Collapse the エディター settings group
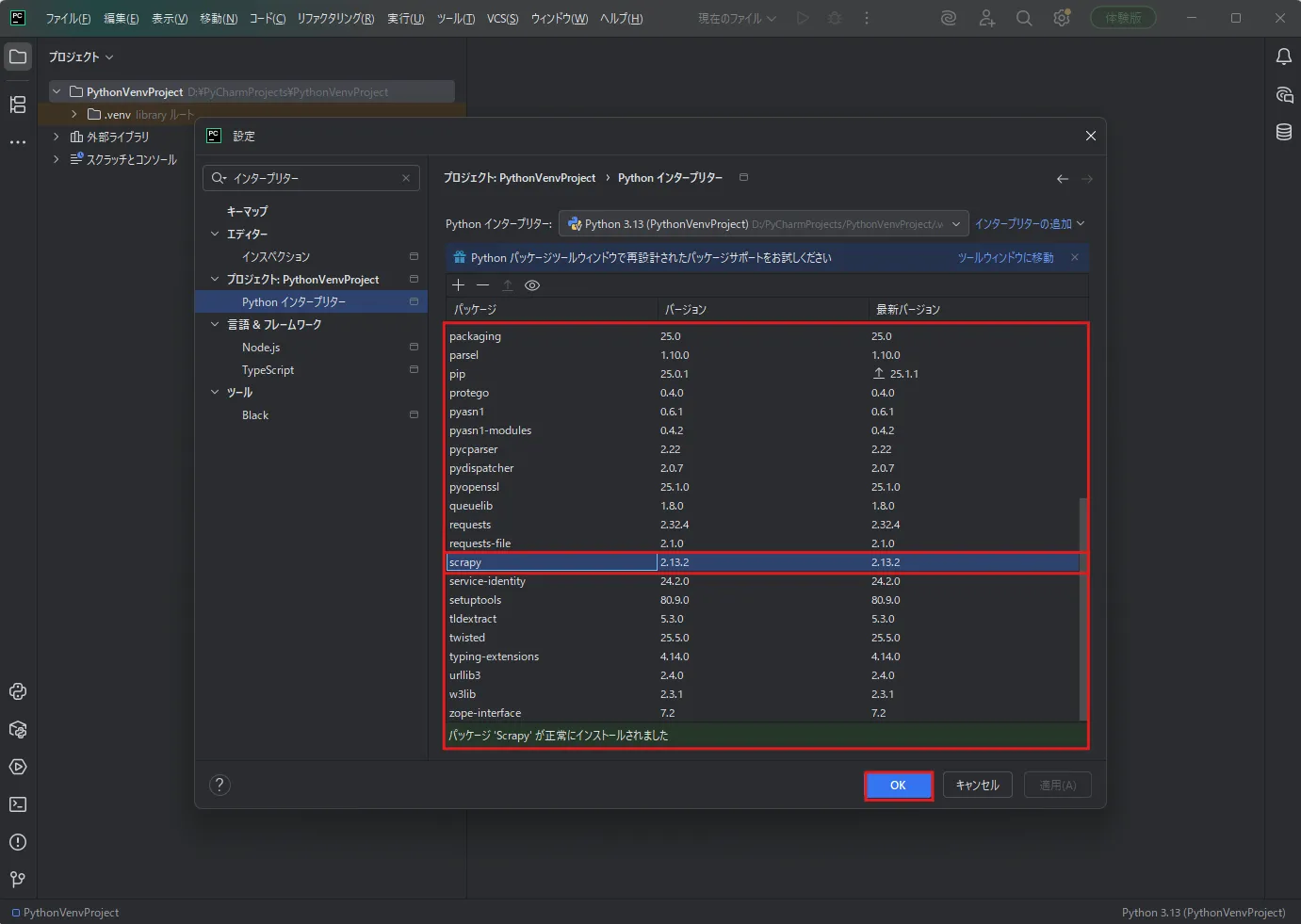 pyautogui.click(x=215, y=234)
